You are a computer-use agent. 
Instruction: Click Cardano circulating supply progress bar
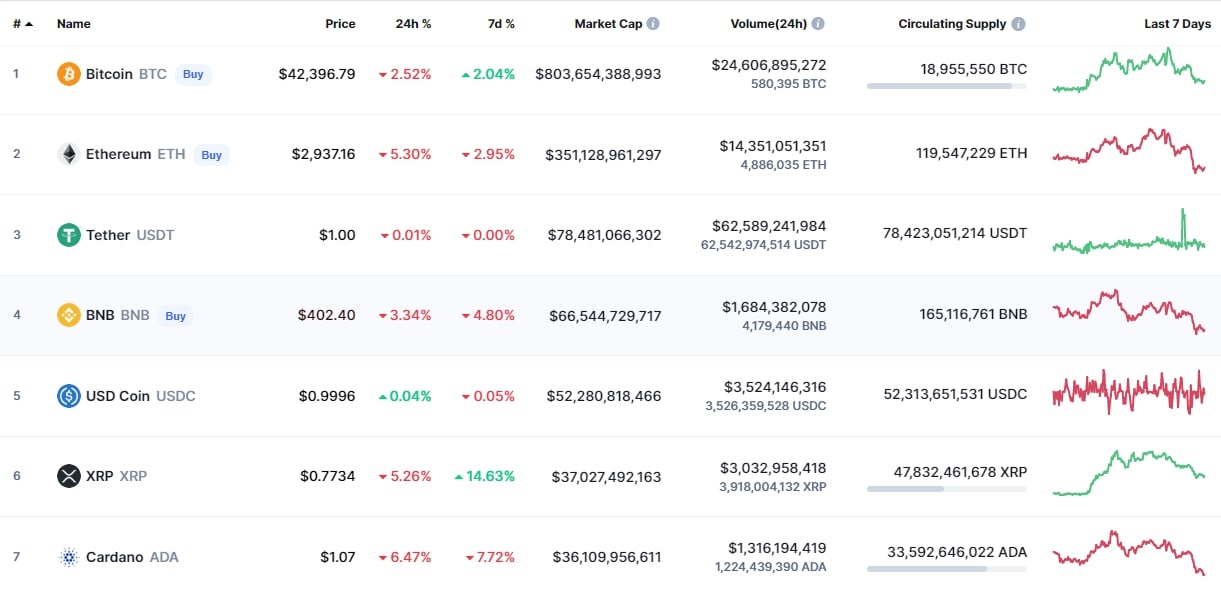click(947, 569)
